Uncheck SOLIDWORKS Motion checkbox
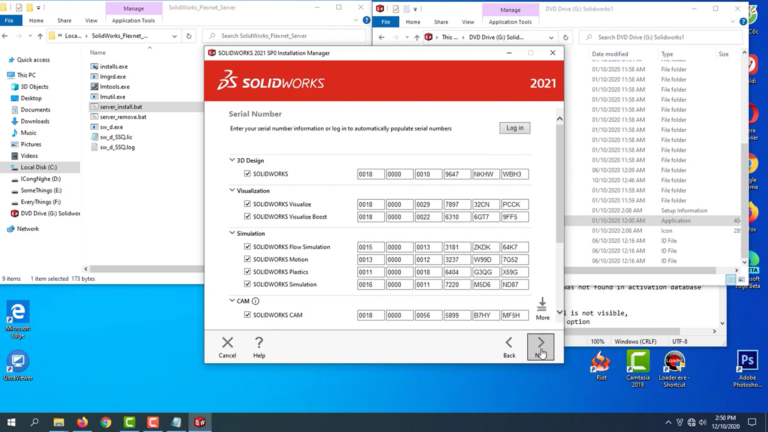 pos(247,259)
